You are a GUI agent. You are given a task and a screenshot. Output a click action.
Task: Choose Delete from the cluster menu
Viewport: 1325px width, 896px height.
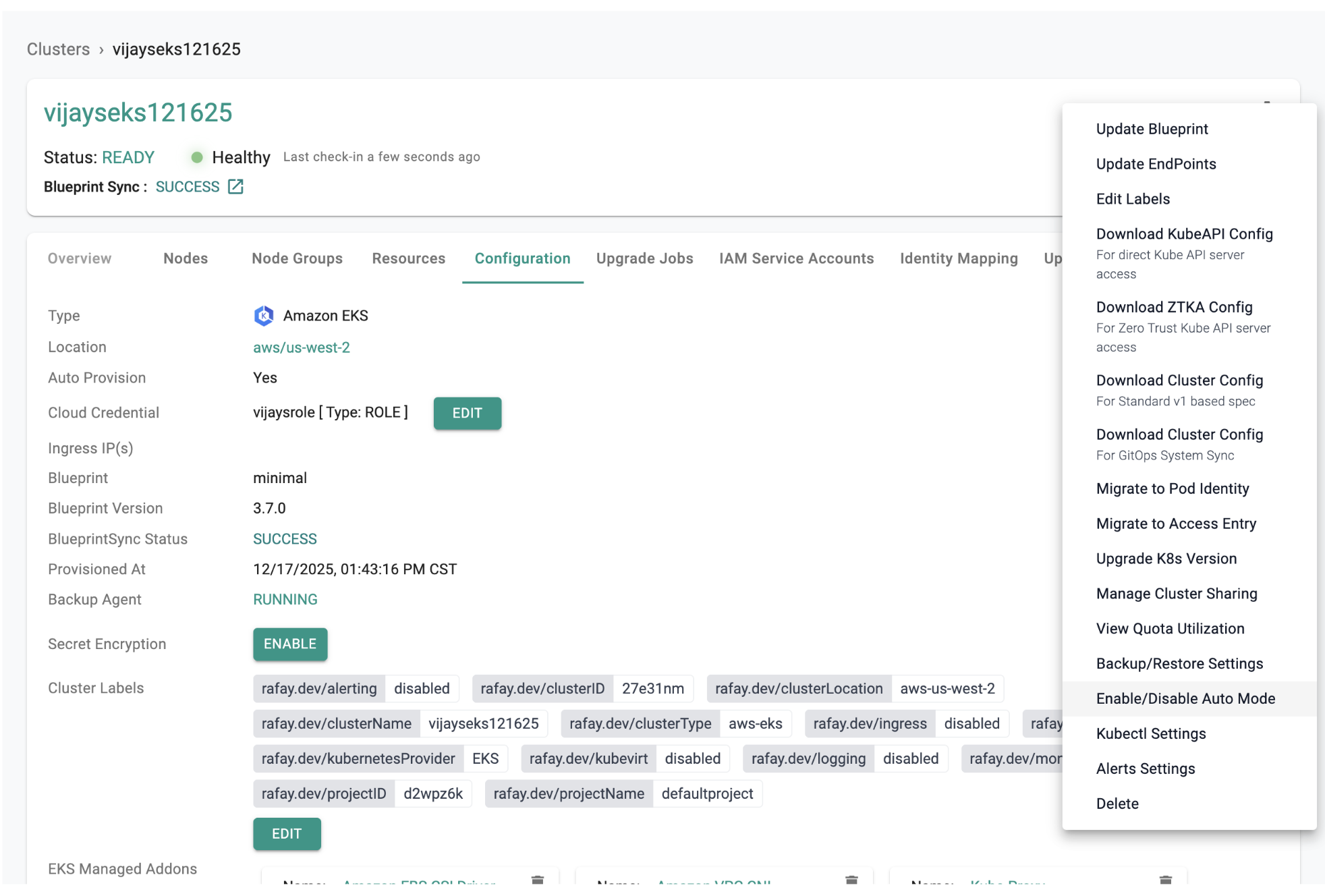tap(1117, 804)
